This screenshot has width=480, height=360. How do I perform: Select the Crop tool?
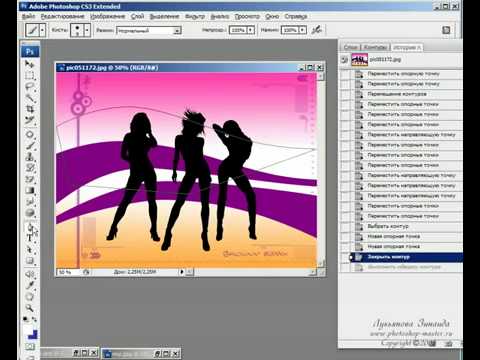click(x=30, y=109)
